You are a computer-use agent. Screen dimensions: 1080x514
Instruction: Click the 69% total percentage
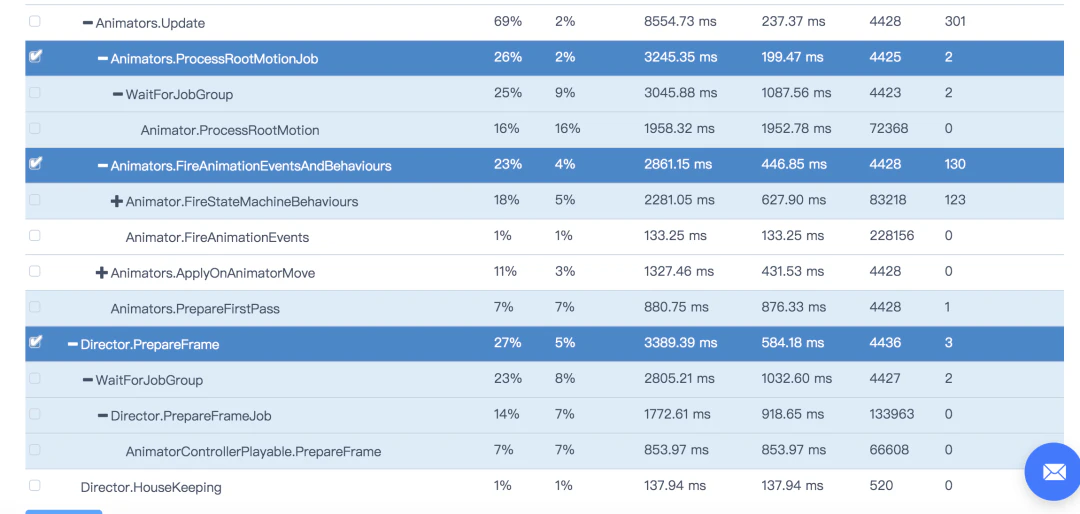tap(508, 21)
